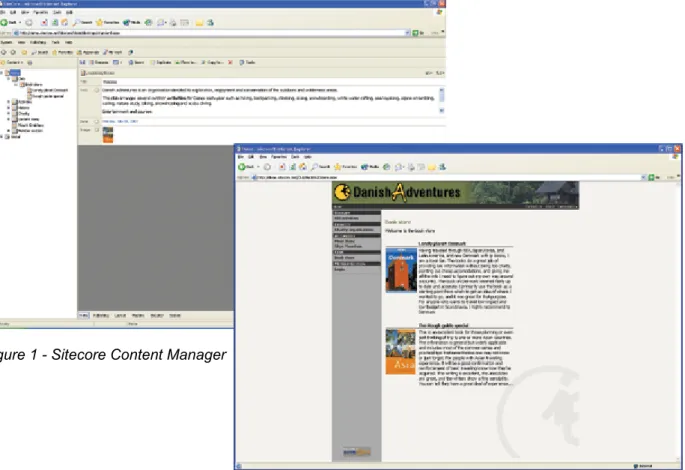Click date link value in Date field

point(120,121)
